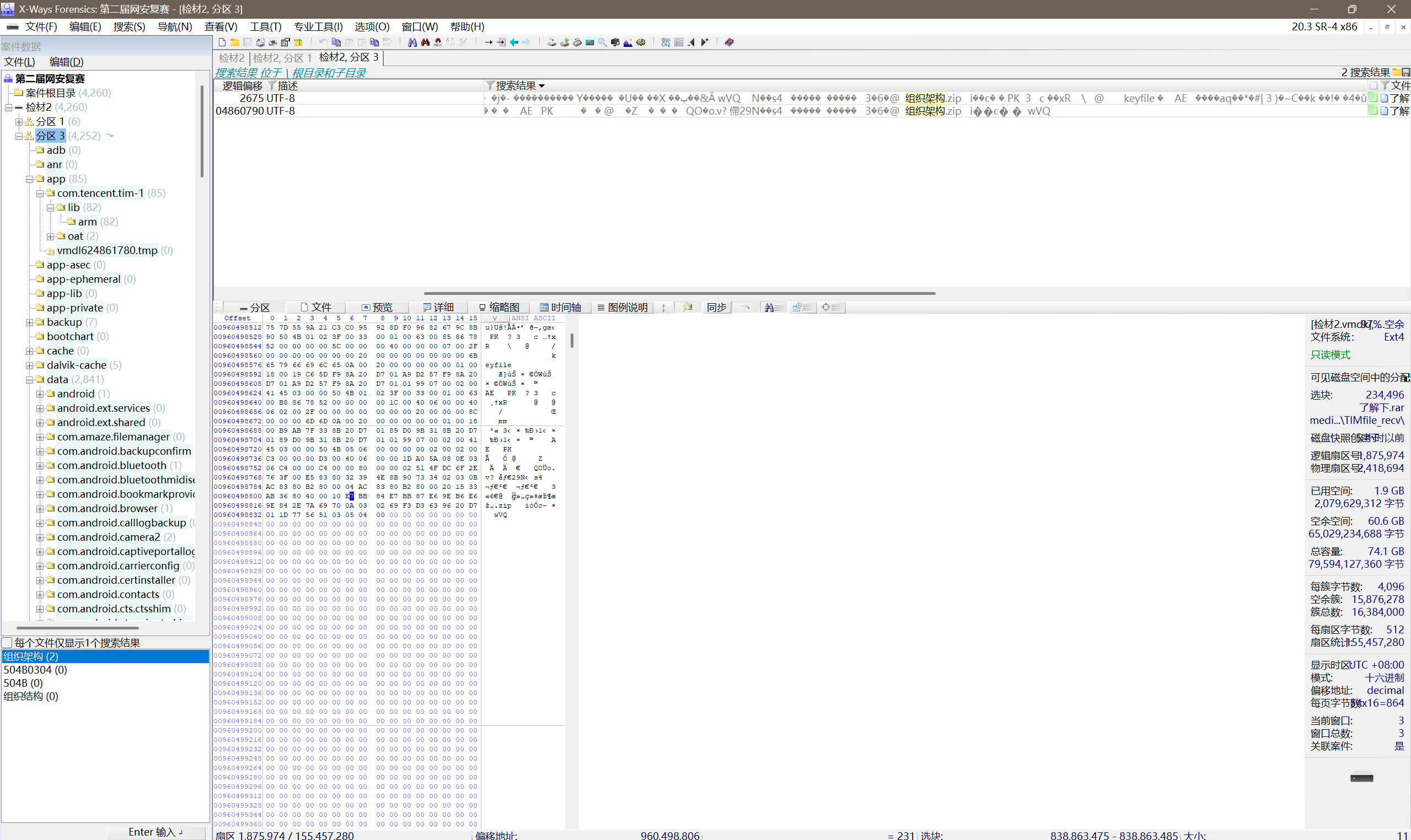Click the purple help book icon
Screen dimensions: 1411x840
tap(729, 42)
